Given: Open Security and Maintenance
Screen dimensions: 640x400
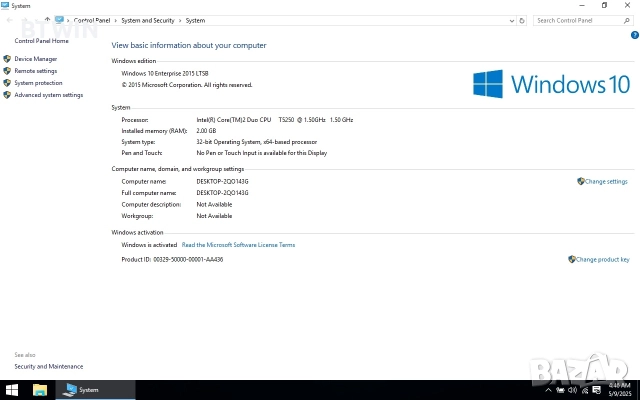Looking at the screenshot, I should (49, 367).
